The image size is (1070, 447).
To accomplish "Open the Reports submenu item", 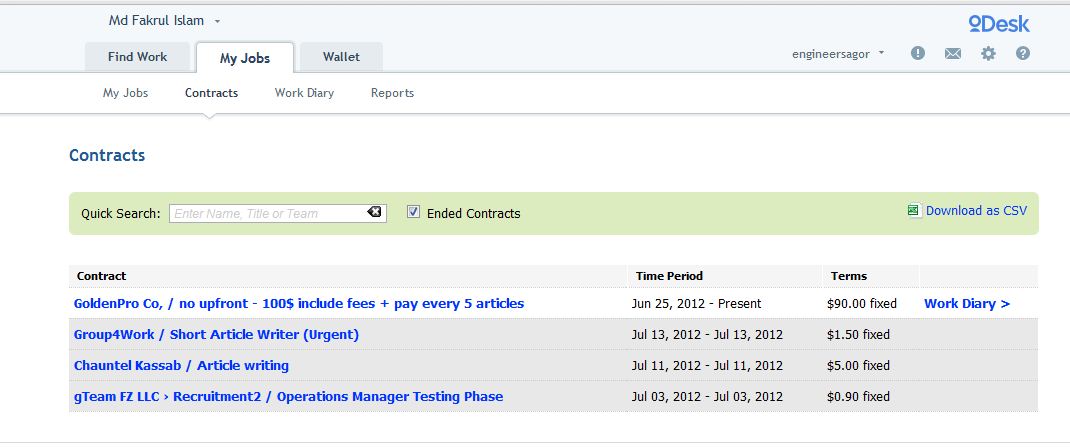I will tap(392, 93).
